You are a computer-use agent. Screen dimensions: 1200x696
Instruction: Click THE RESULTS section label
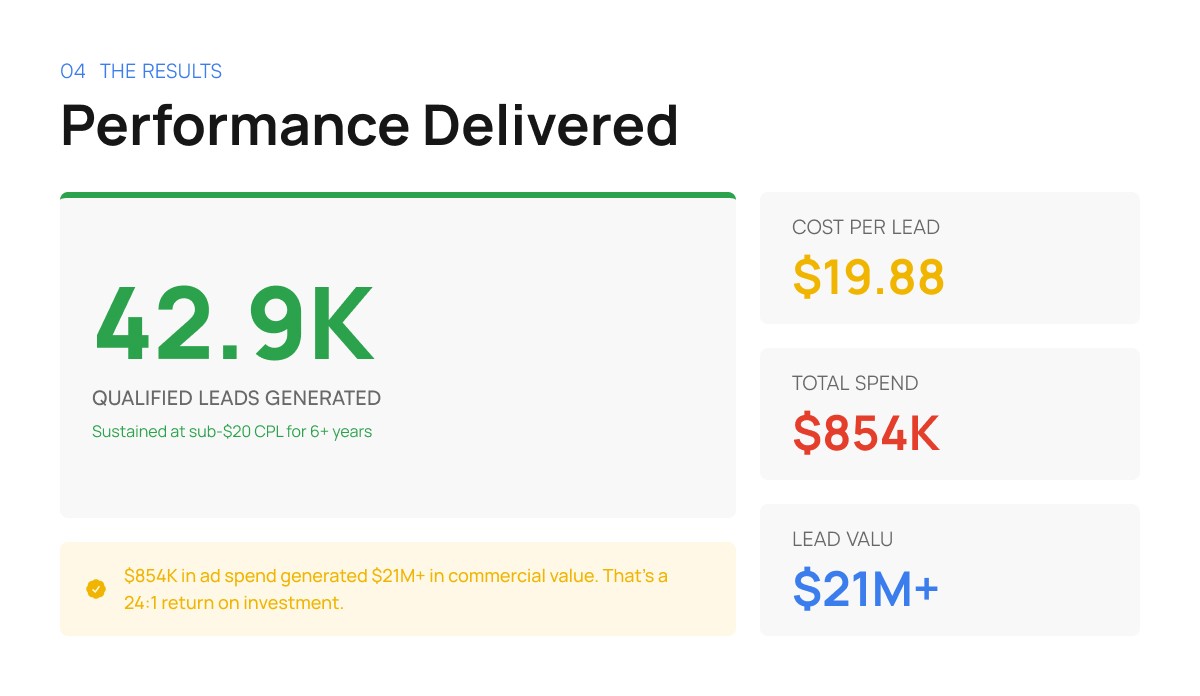[x=161, y=71]
